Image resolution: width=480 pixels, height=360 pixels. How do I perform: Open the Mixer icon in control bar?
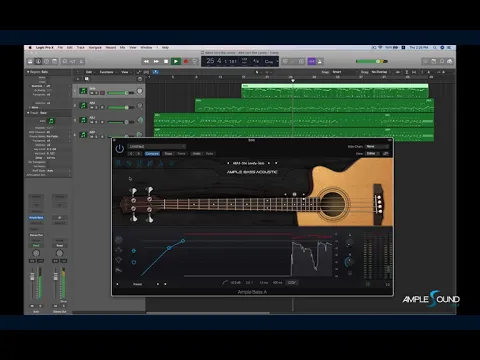(73, 61)
